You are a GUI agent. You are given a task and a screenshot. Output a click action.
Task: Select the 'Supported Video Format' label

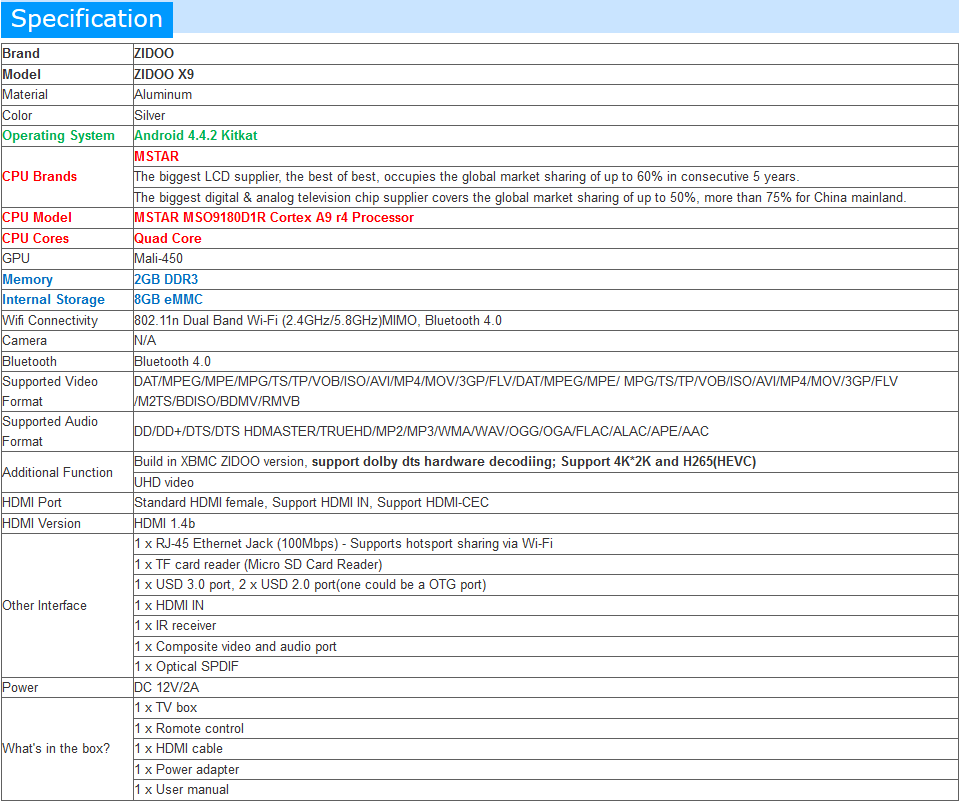pos(50,392)
